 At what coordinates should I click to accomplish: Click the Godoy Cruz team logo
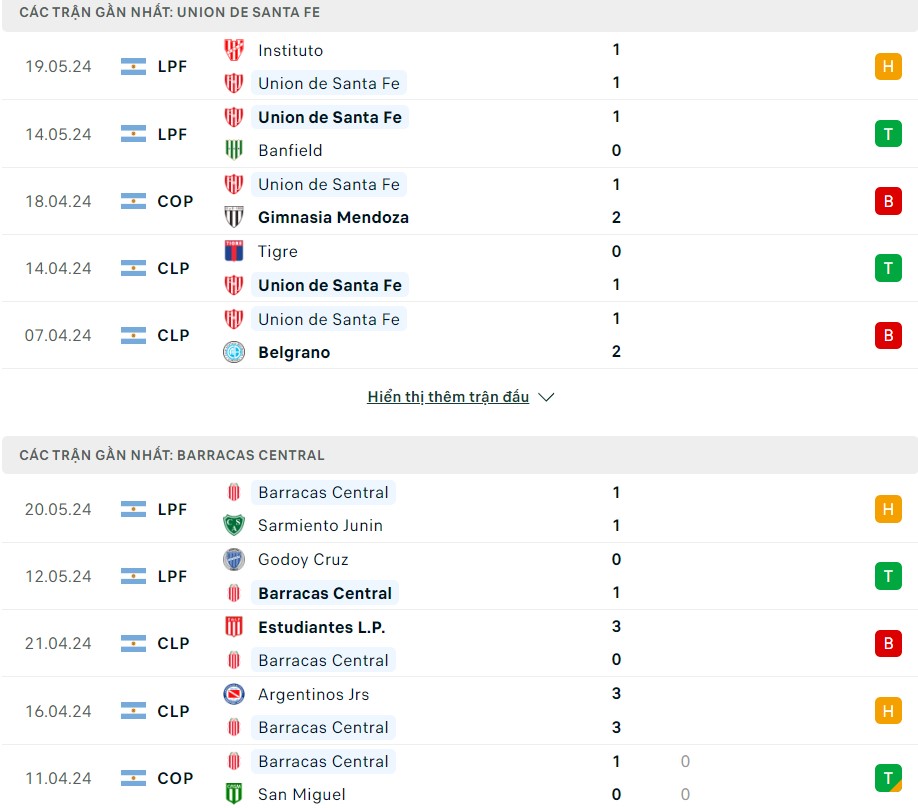pos(233,559)
